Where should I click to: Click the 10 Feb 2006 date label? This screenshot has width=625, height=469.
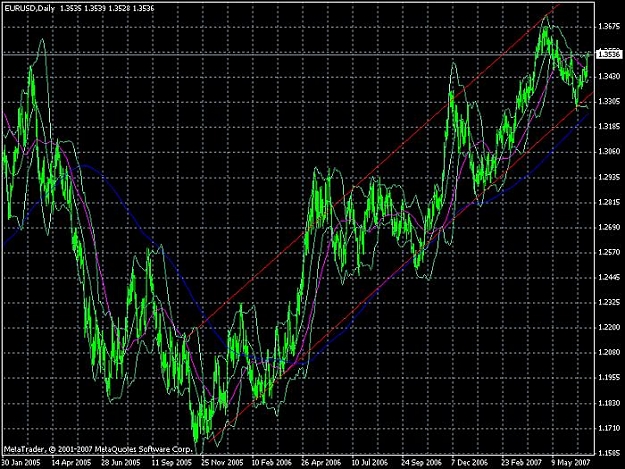pyautogui.click(x=272, y=463)
